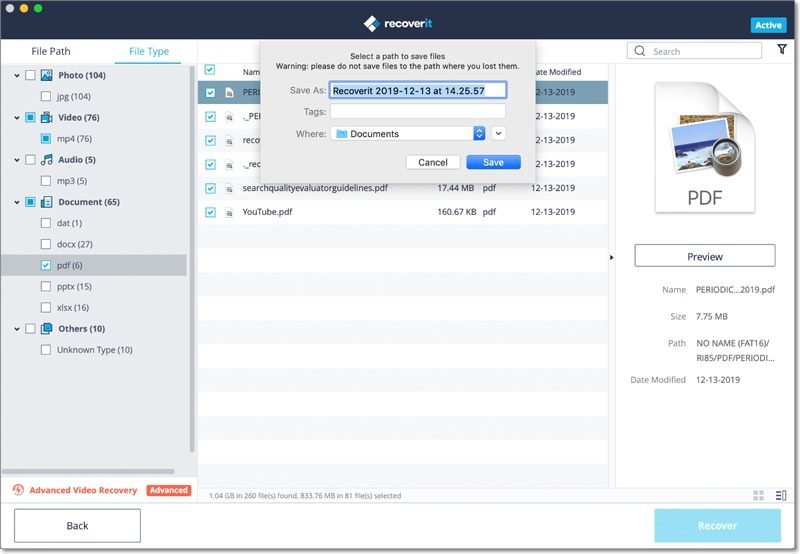Click the PDF preview thumbnail
Screen dimensions: 800x554
(705, 147)
